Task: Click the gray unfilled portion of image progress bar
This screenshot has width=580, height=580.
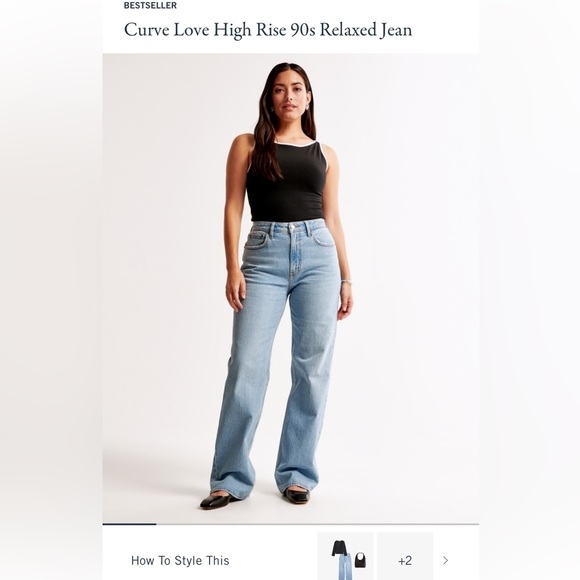Action: coord(317,524)
